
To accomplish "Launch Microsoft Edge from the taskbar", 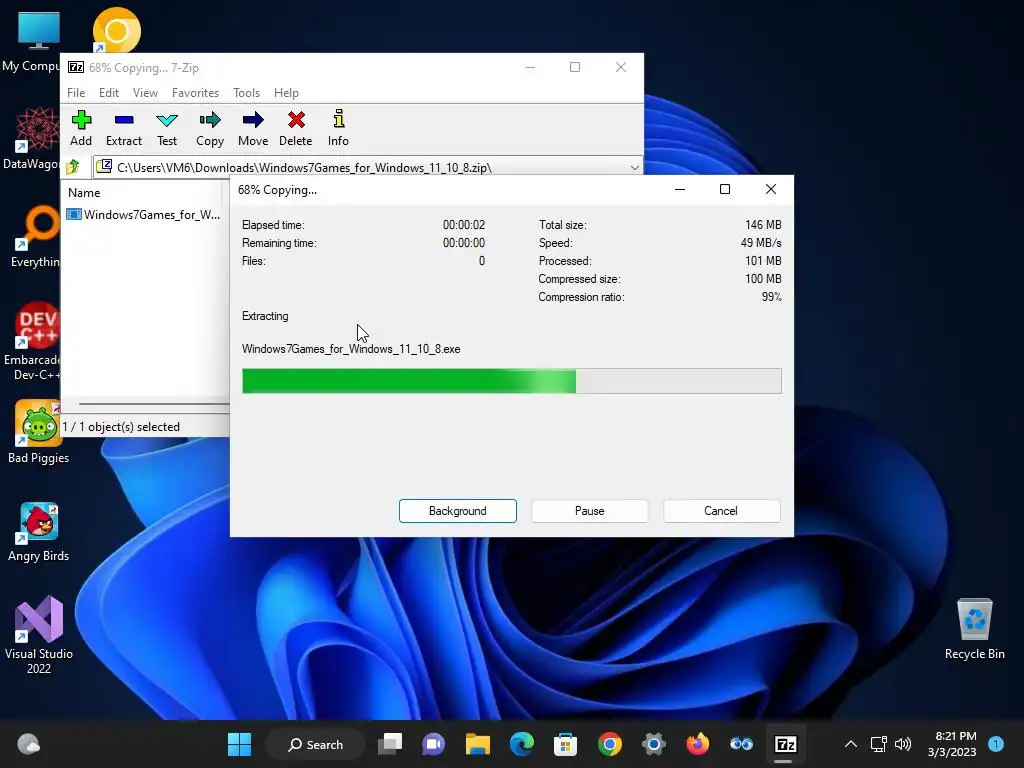I will point(521,744).
